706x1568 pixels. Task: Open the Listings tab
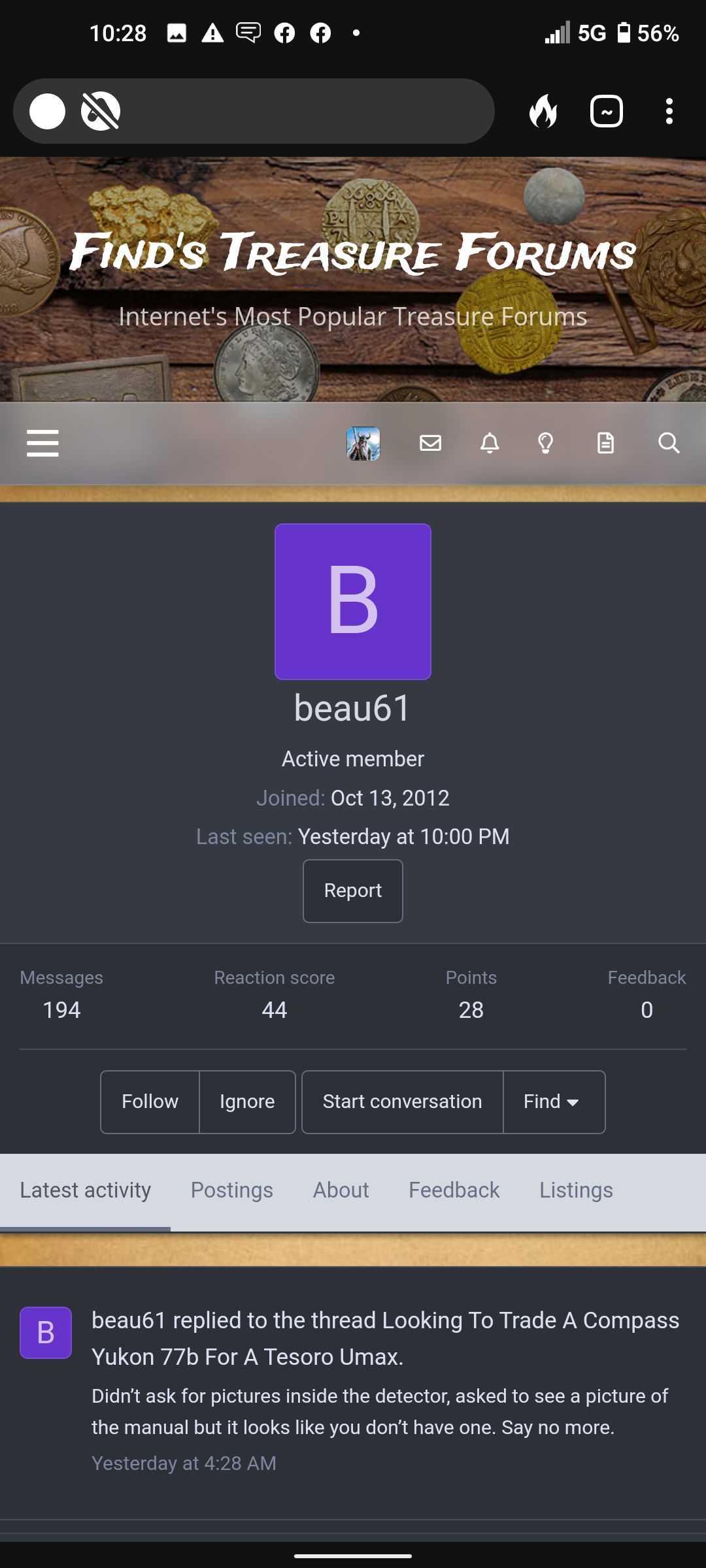tap(577, 1190)
